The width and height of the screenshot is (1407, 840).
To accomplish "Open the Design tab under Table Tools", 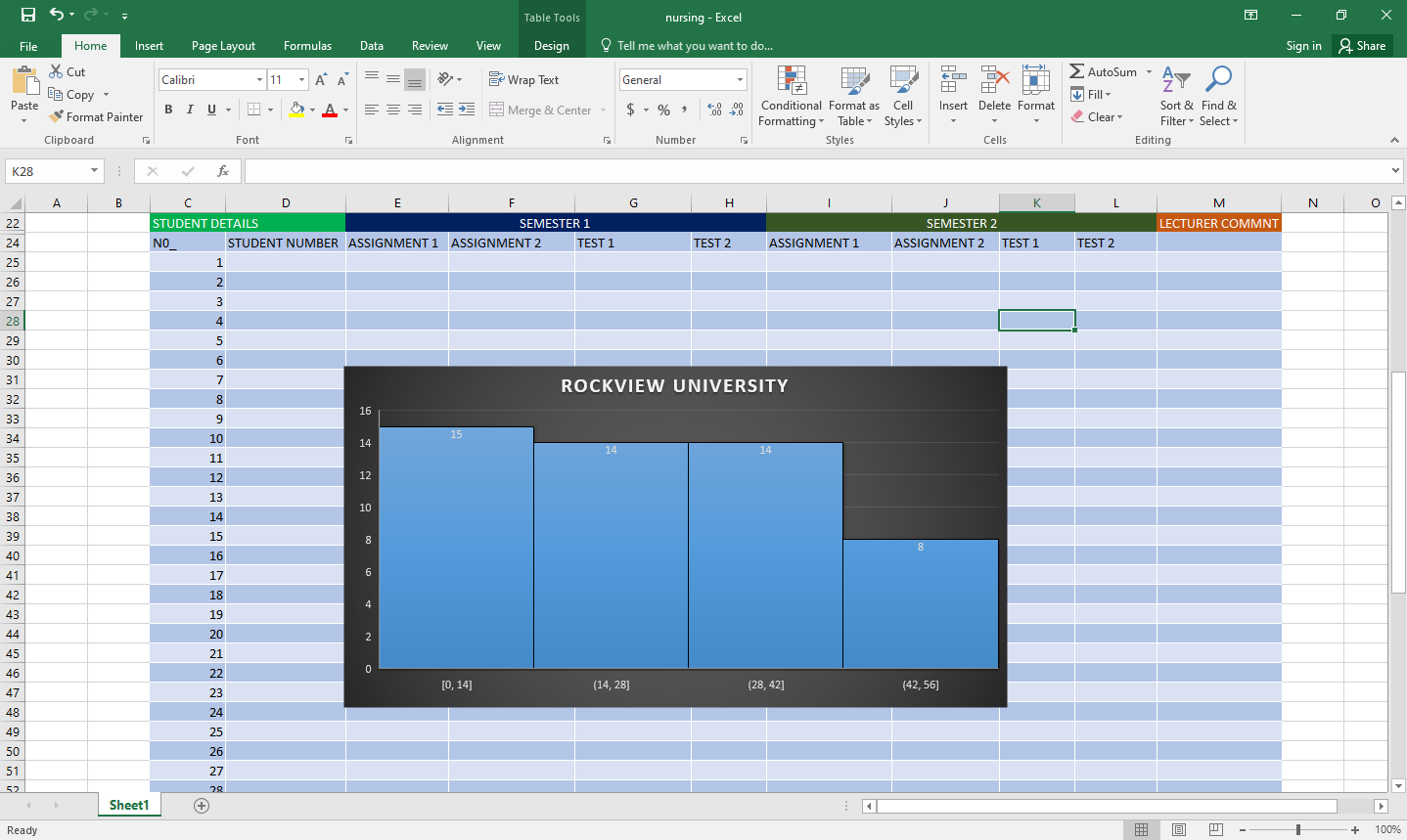I will coord(551,45).
